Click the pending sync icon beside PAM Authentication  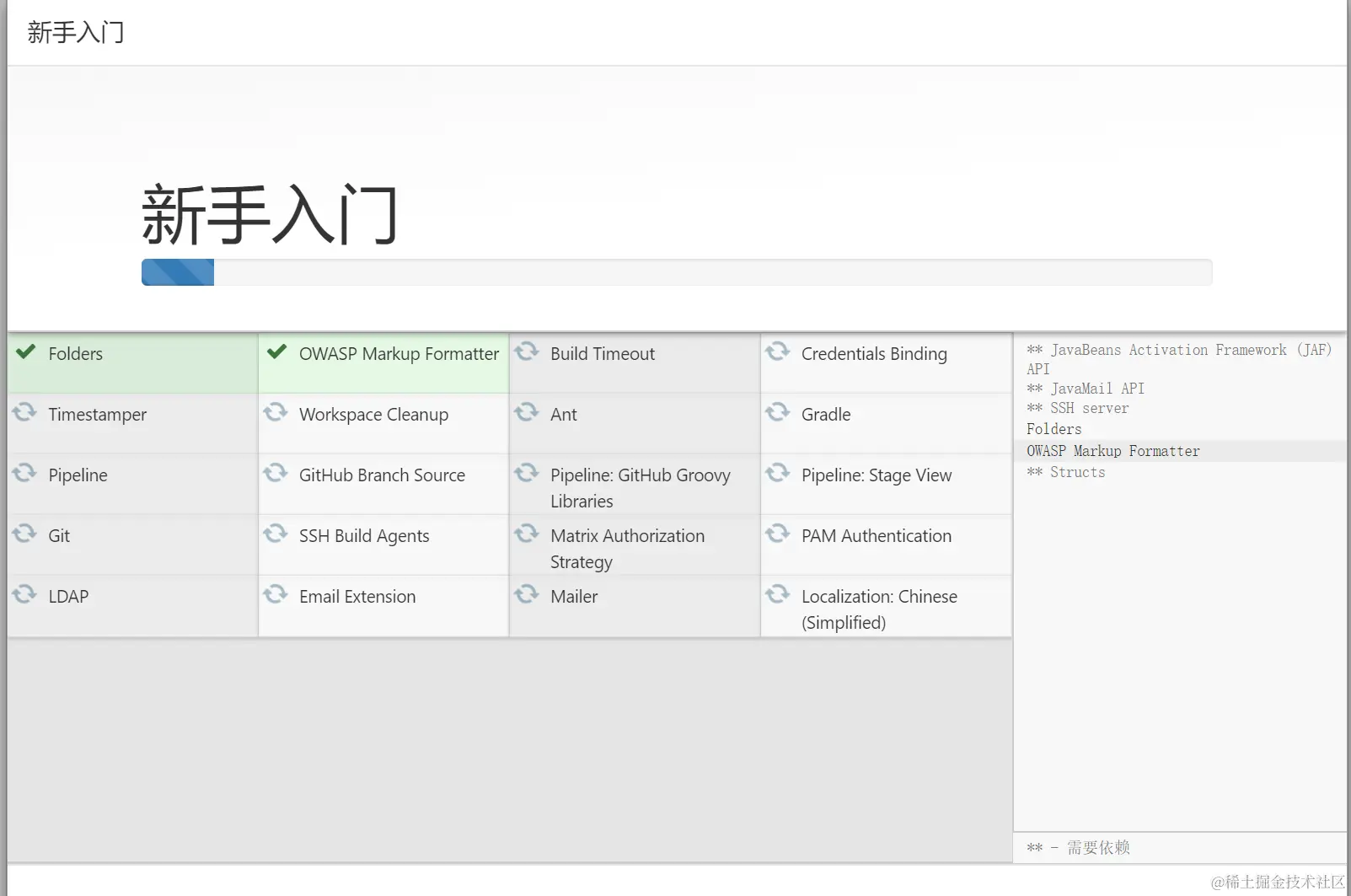click(x=778, y=533)
